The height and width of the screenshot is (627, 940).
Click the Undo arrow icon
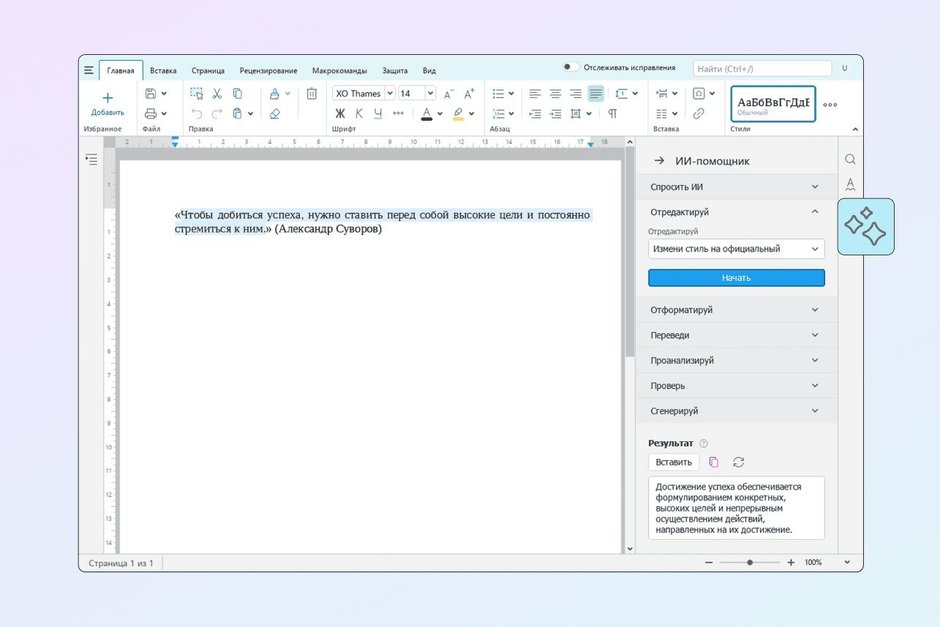pyautogui.click(x=197, y=114)
